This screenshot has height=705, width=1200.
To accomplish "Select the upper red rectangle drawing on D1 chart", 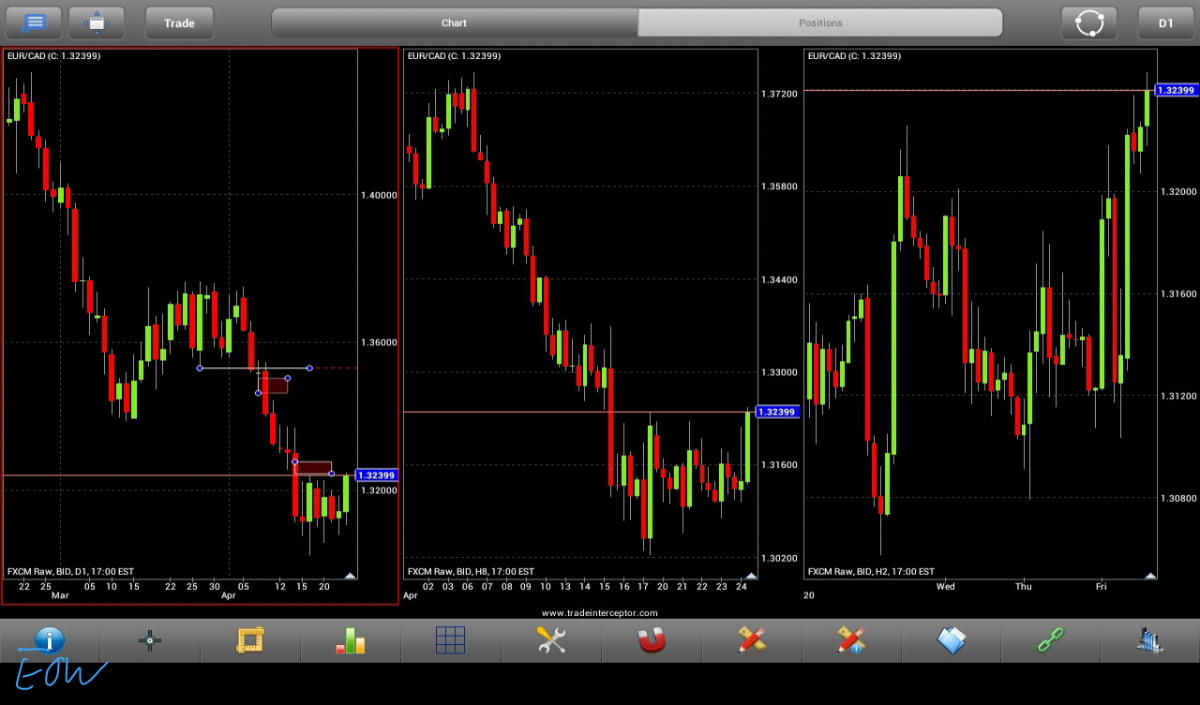I will (x=274, y=385).
